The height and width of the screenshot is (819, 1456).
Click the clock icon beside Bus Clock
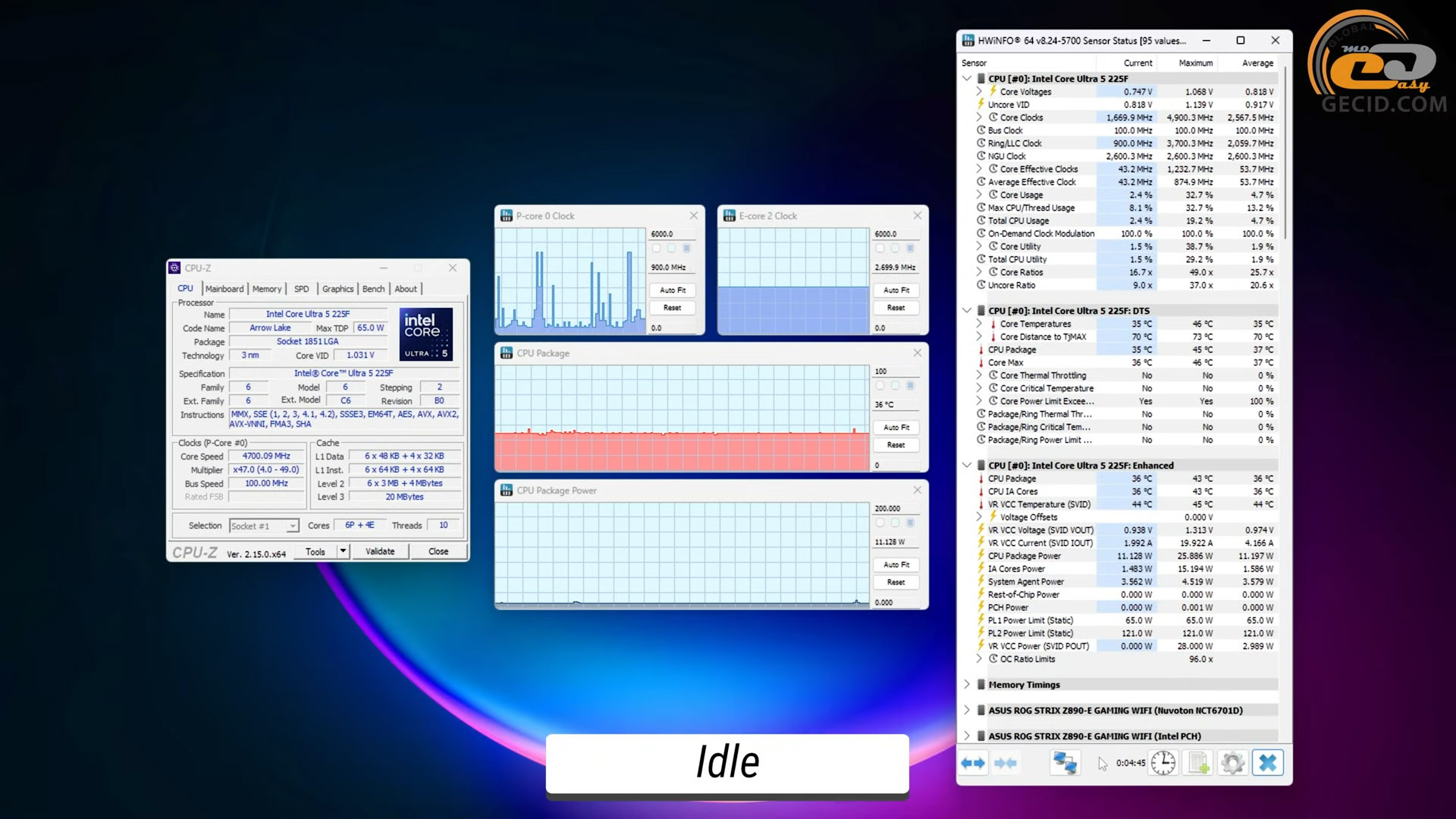pyautogui.click(x=981, y=130)
